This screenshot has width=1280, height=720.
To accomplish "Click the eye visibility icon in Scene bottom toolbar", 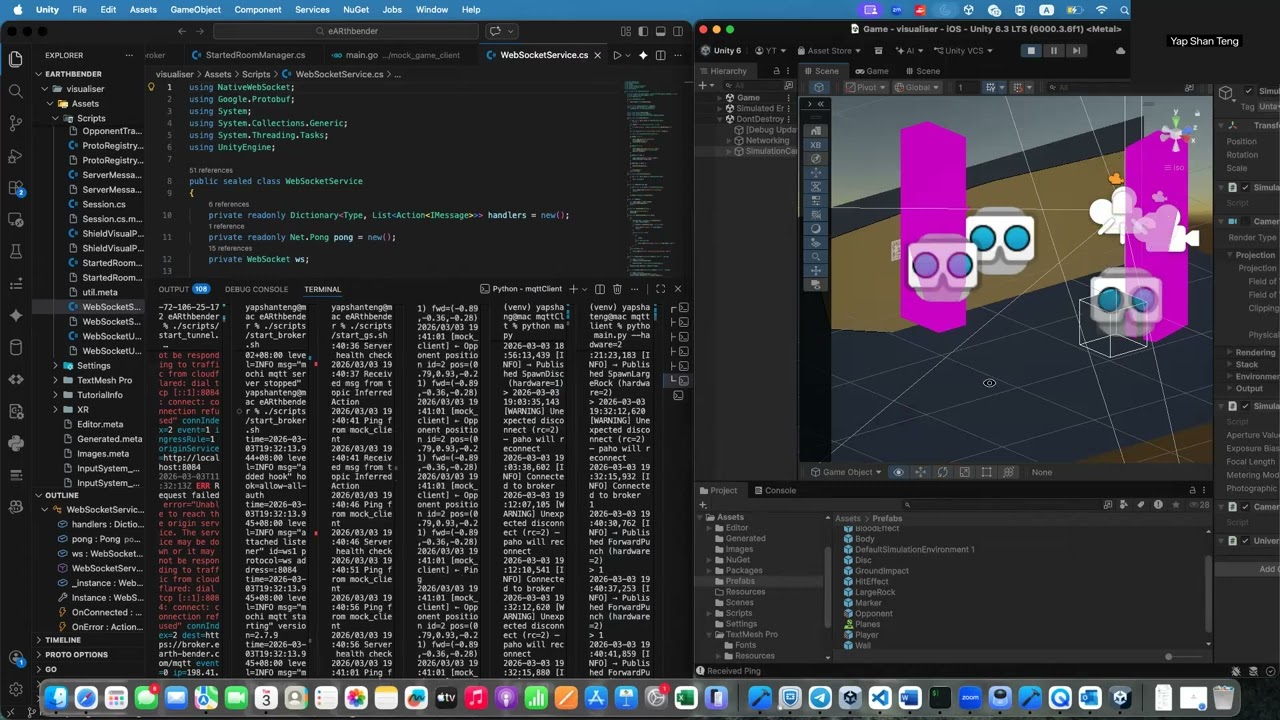I will point(898,472).
